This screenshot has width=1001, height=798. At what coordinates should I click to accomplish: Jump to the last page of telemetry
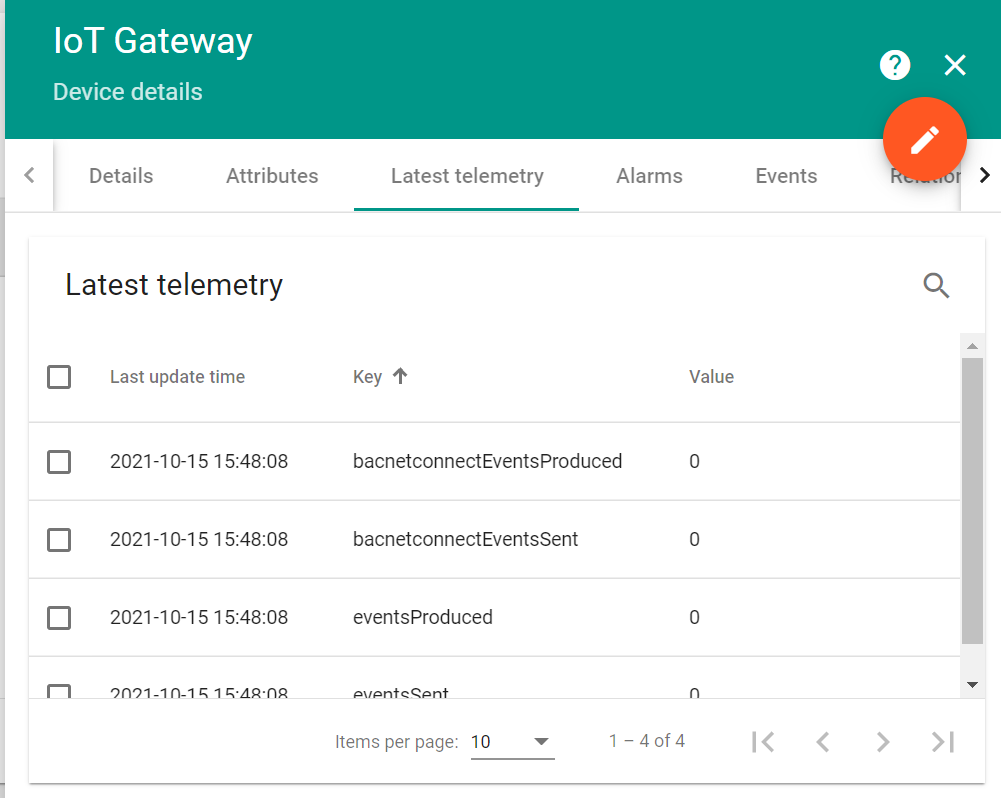(941, 741)
